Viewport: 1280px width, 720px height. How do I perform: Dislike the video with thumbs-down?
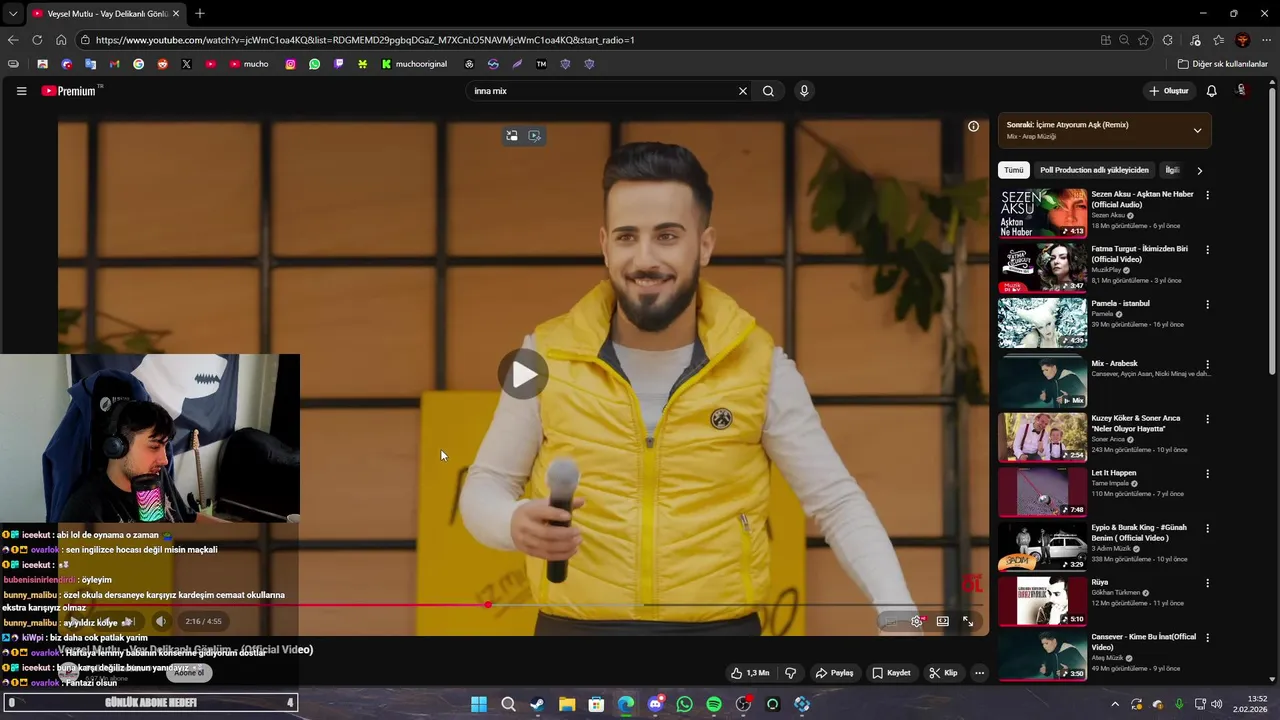[x=790, y=673]
